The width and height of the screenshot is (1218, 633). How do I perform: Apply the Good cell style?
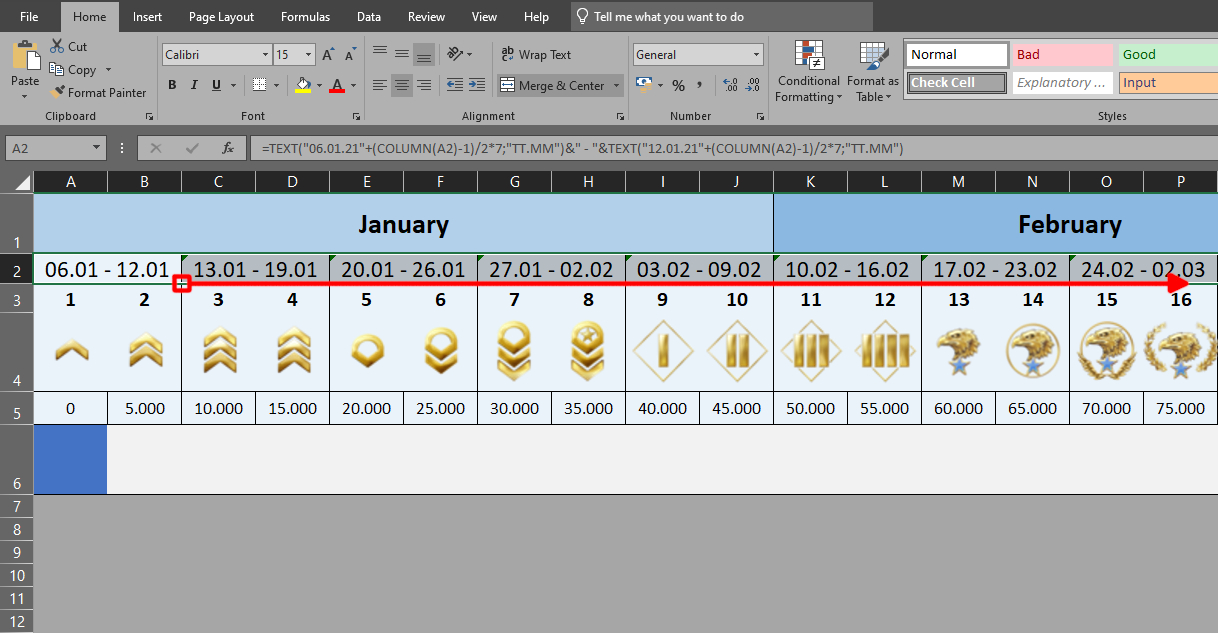pyautogui.click(x=1168, y=55)
